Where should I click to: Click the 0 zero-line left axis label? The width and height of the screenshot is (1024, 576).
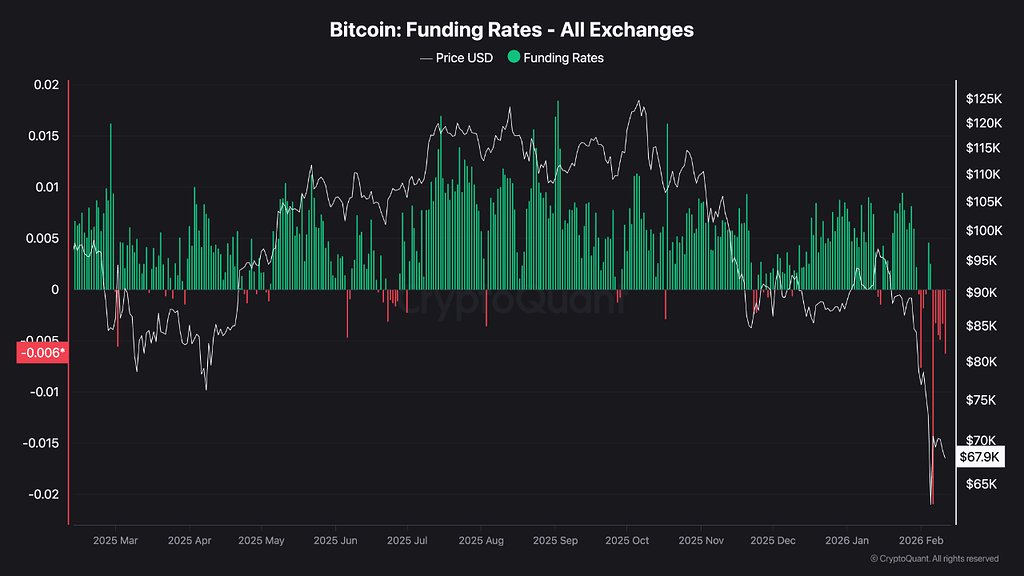click(55, 290)
